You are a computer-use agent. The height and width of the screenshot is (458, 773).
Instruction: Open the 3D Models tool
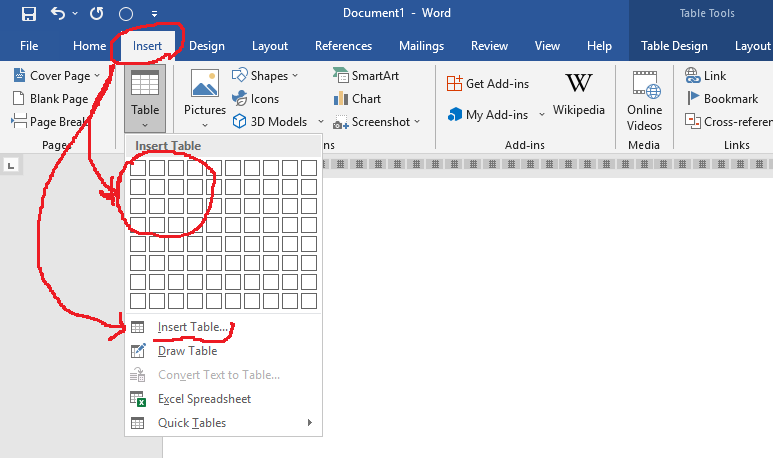pyautogui.click(x=270, y=122)
